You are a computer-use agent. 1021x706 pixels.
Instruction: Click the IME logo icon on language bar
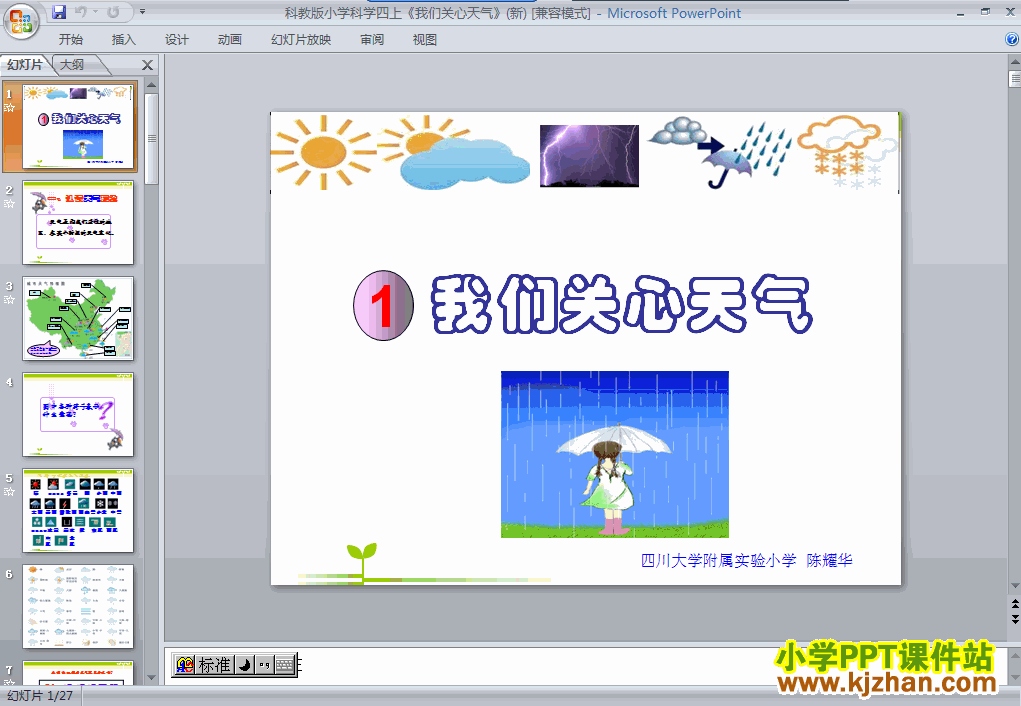185,665
